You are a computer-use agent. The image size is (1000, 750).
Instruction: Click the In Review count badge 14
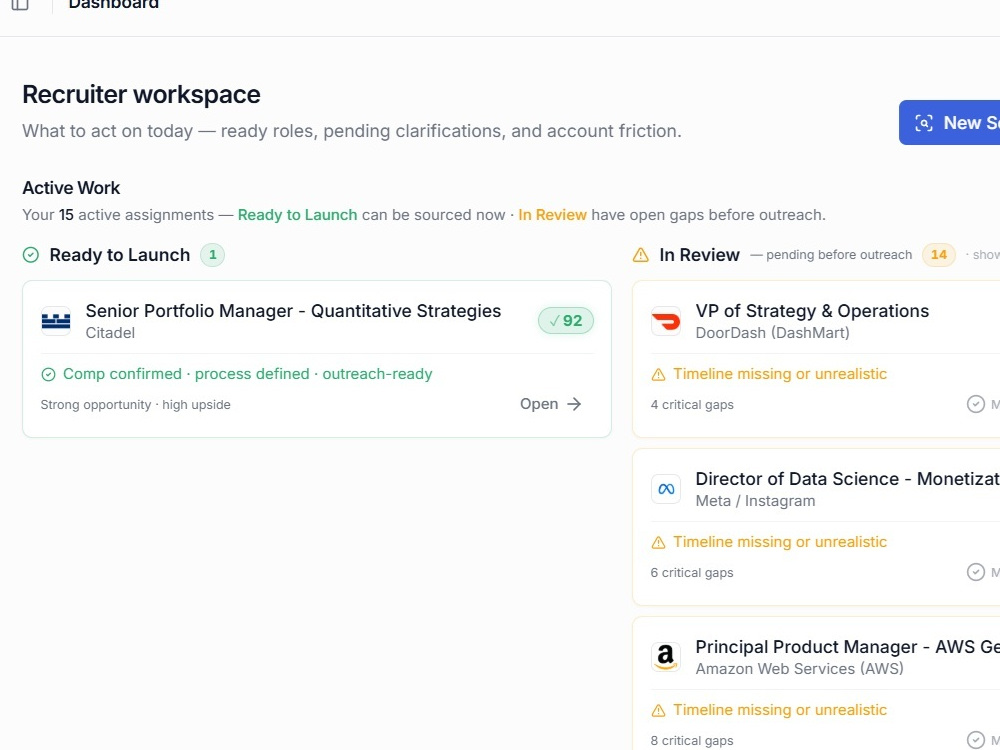pos(939,255)
